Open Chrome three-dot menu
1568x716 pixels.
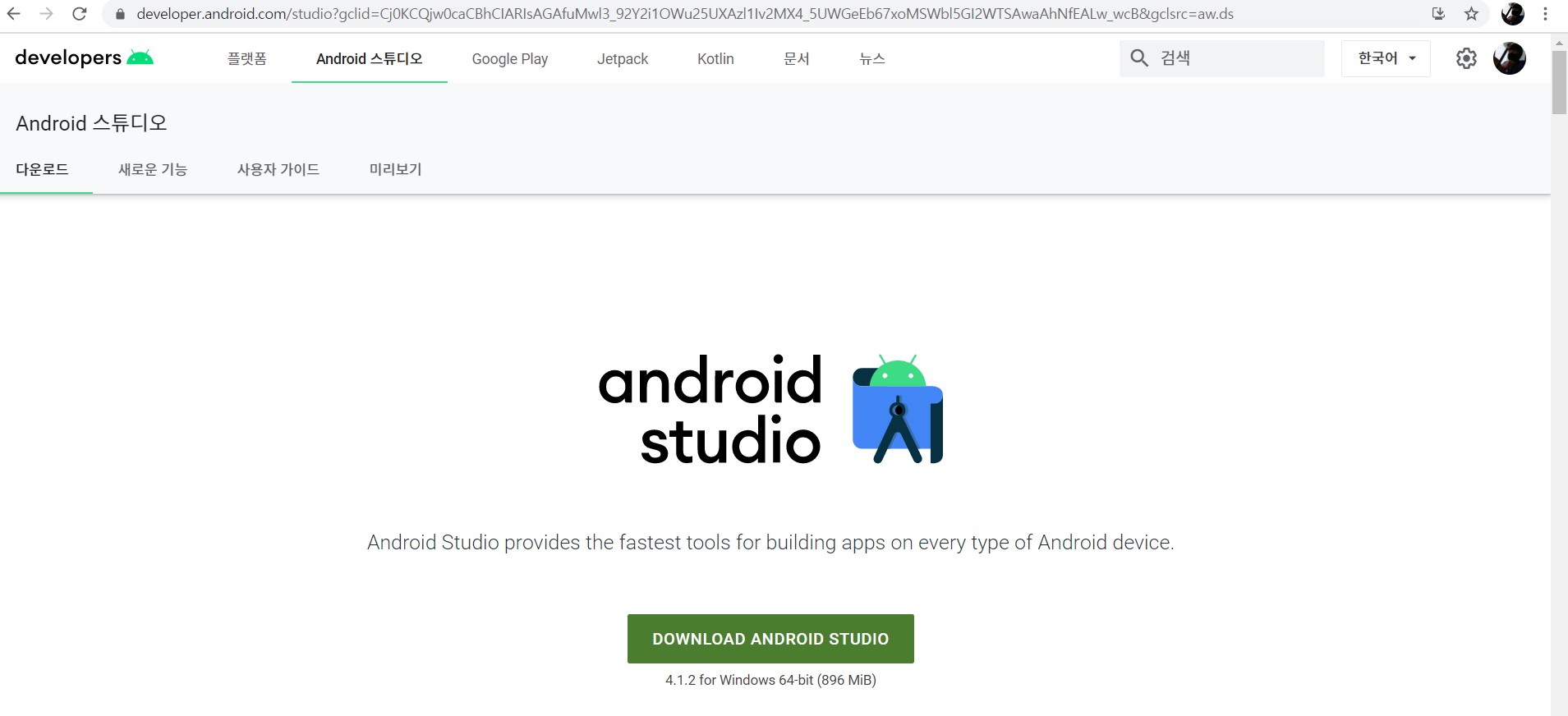tap(1545, 14)
